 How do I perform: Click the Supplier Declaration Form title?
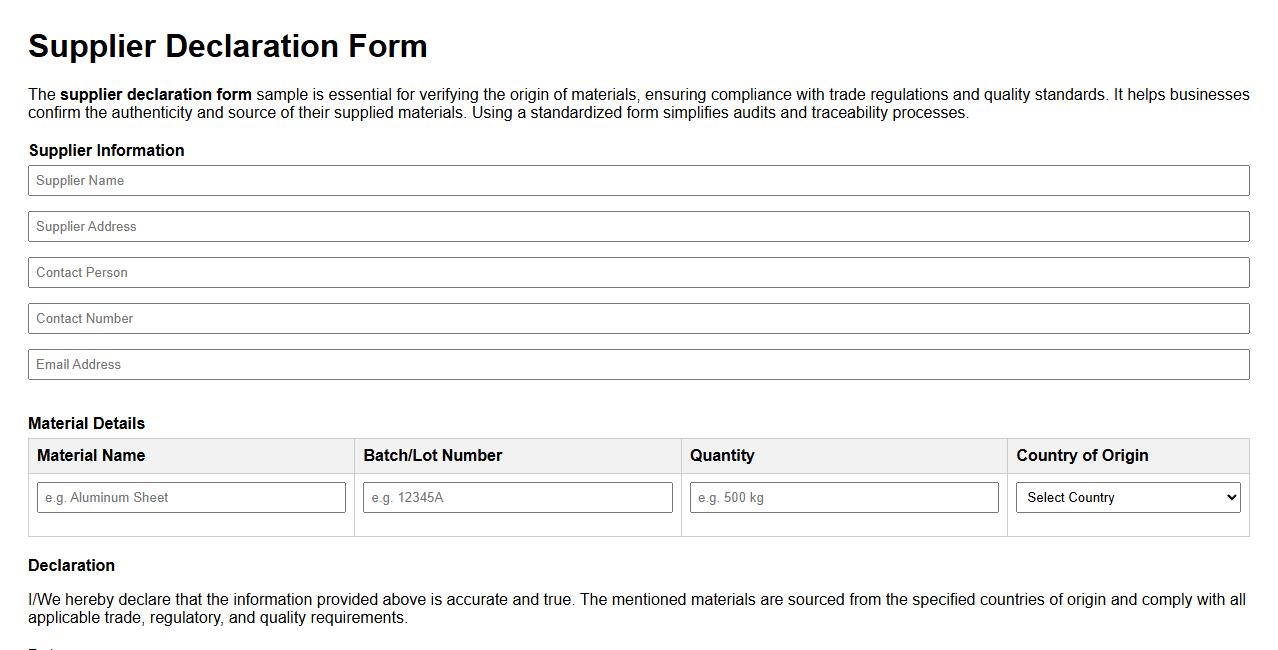228,46
